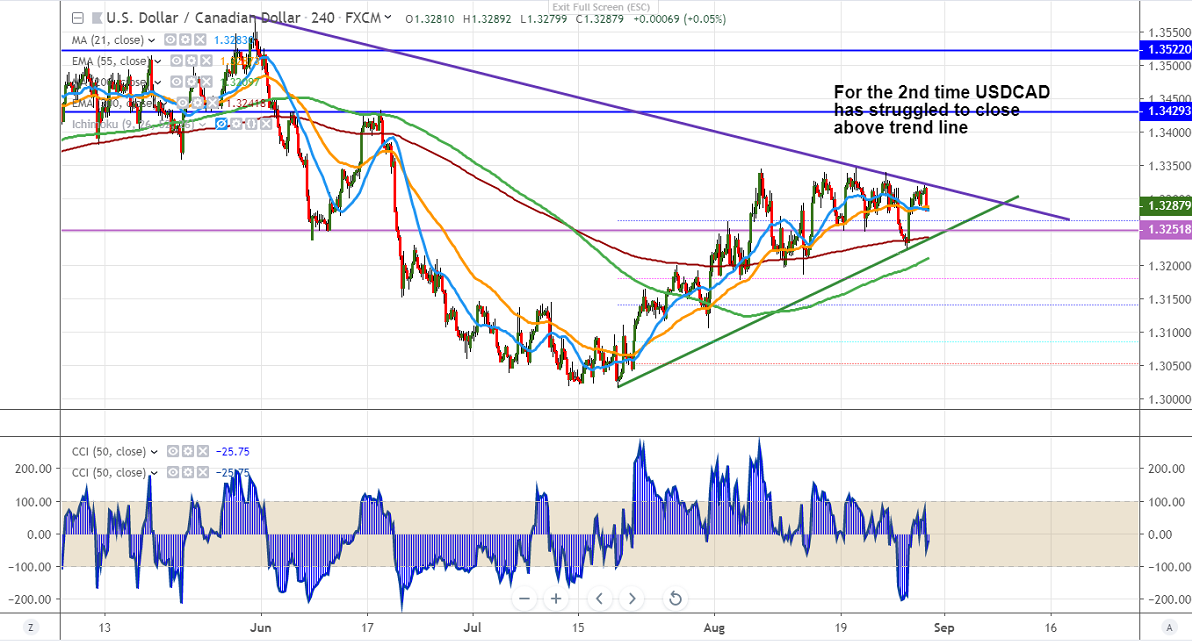Viewport: 1192px width, 644px height.
Task: Click the Sep label on the time axis
Action: click(943, 628)
